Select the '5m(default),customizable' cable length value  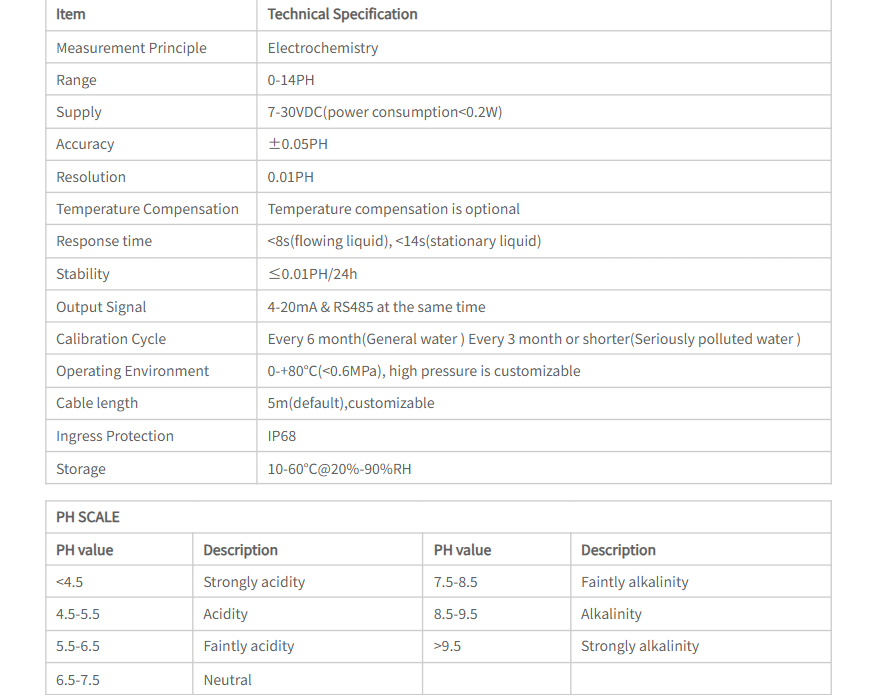(351, 403)
